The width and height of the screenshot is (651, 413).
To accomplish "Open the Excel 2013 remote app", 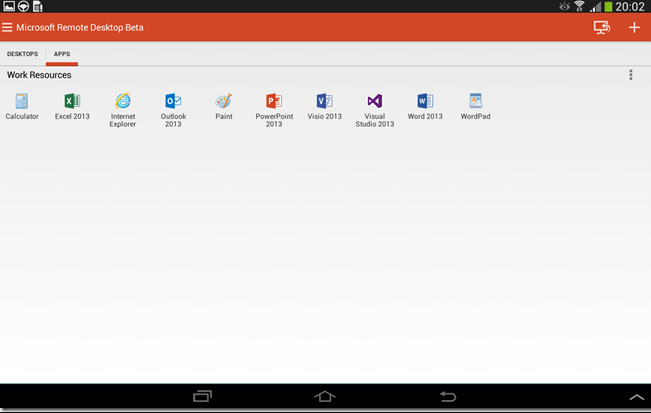I will (x=72, y=107).
